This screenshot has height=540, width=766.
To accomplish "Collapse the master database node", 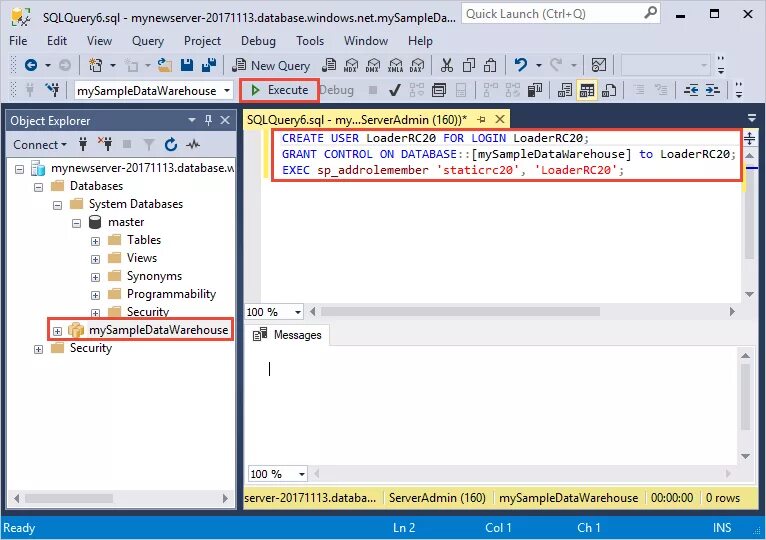I will coord(77,223).
